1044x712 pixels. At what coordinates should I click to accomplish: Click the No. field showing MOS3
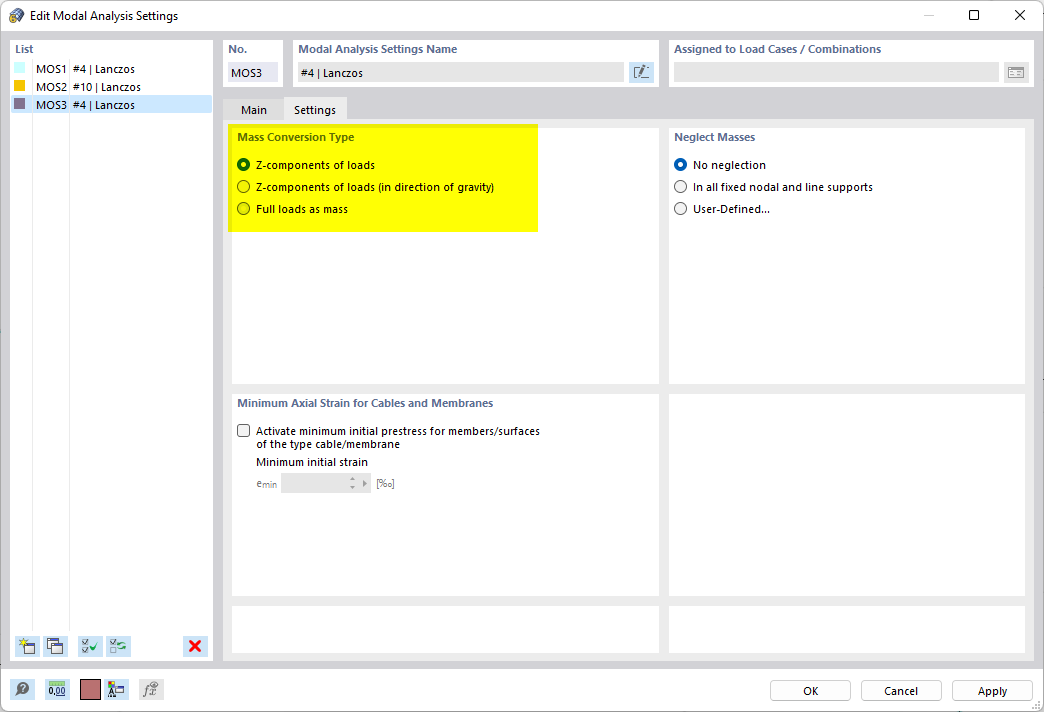pos(252,73)
